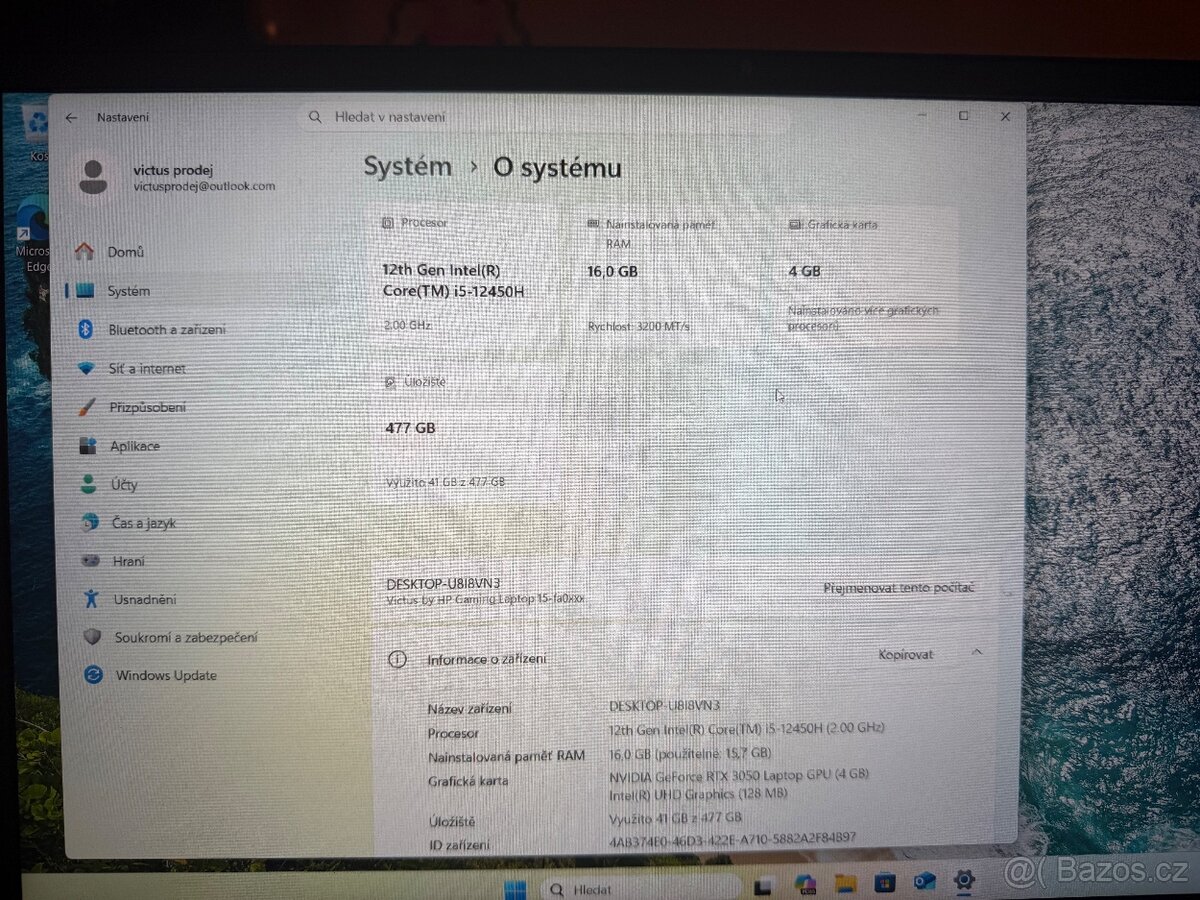Click the search magnifier icon in Settings
Viewport: 1200px width, 900px height.
point(315,117)
